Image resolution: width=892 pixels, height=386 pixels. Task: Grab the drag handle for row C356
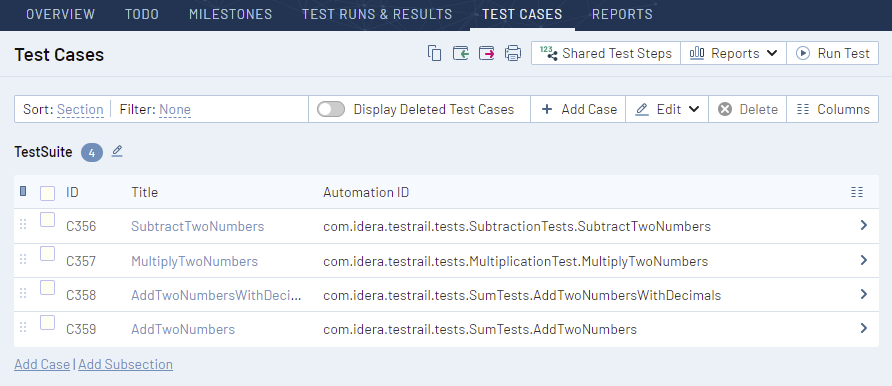[x=23, y=225]
